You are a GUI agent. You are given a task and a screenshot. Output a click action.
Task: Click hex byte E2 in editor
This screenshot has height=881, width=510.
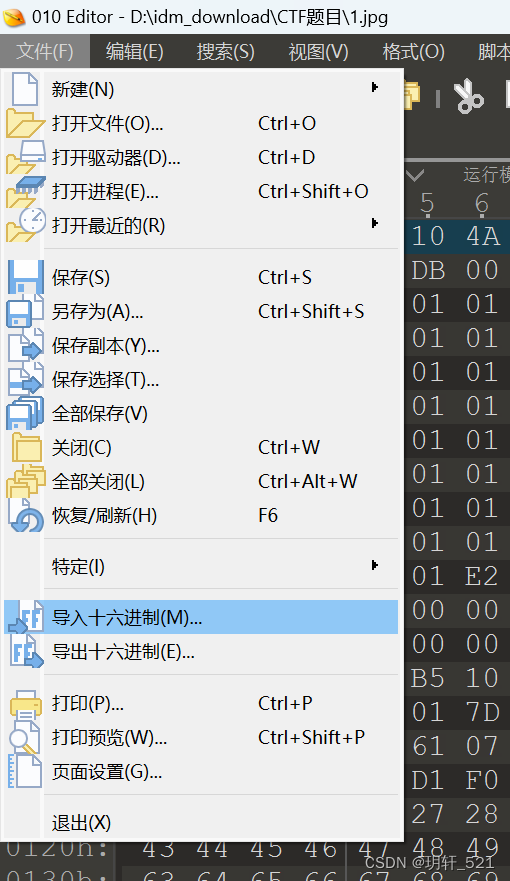pyautogui.click(x=481, y=576)
